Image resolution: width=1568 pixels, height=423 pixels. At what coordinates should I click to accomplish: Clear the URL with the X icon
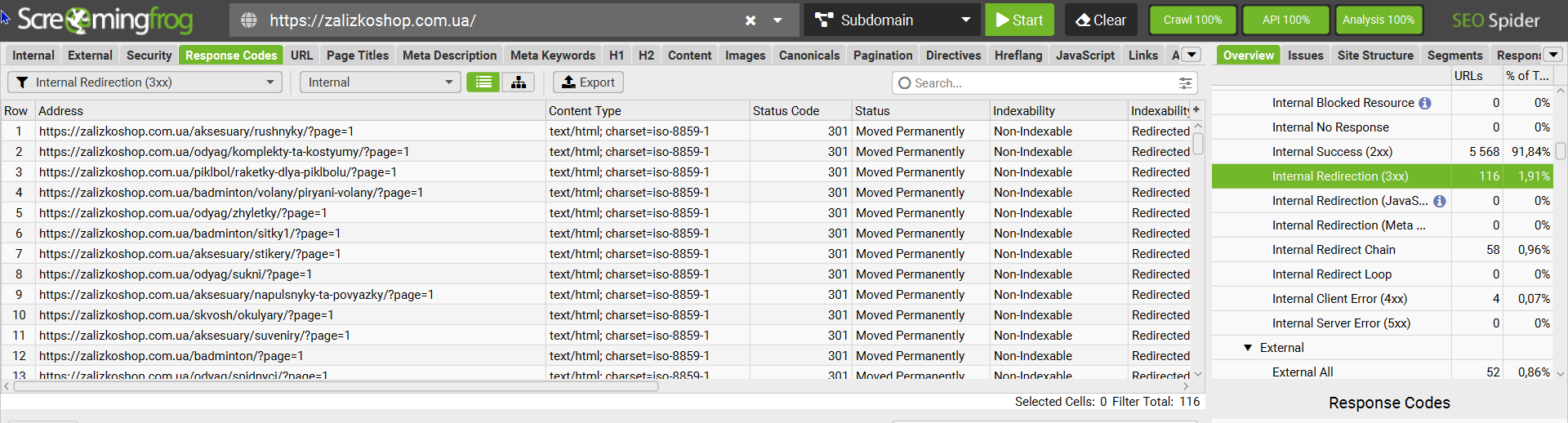(x=751, y=20)
